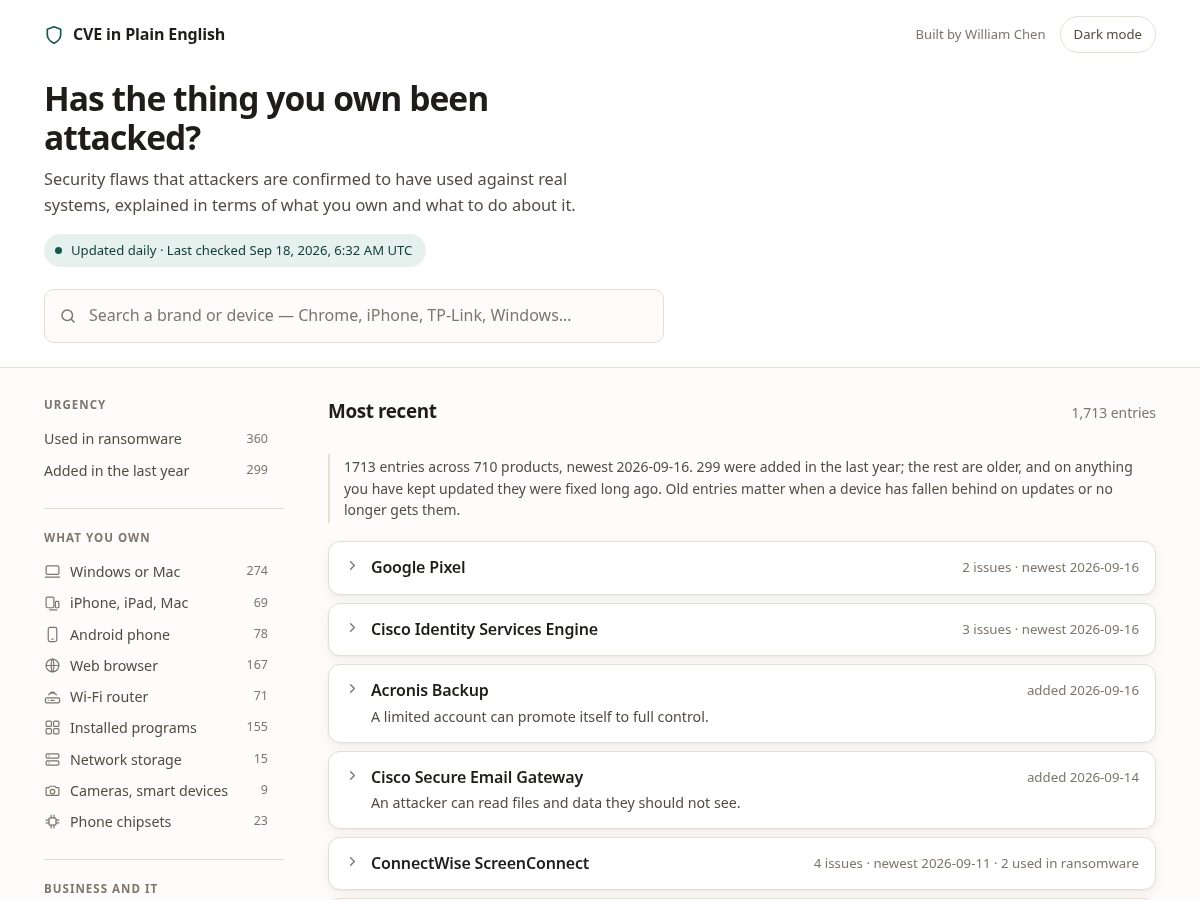The height and width of the screenshot is (900, 1200).
Task: Select the Installed programs filter
Action: [156, 728]
